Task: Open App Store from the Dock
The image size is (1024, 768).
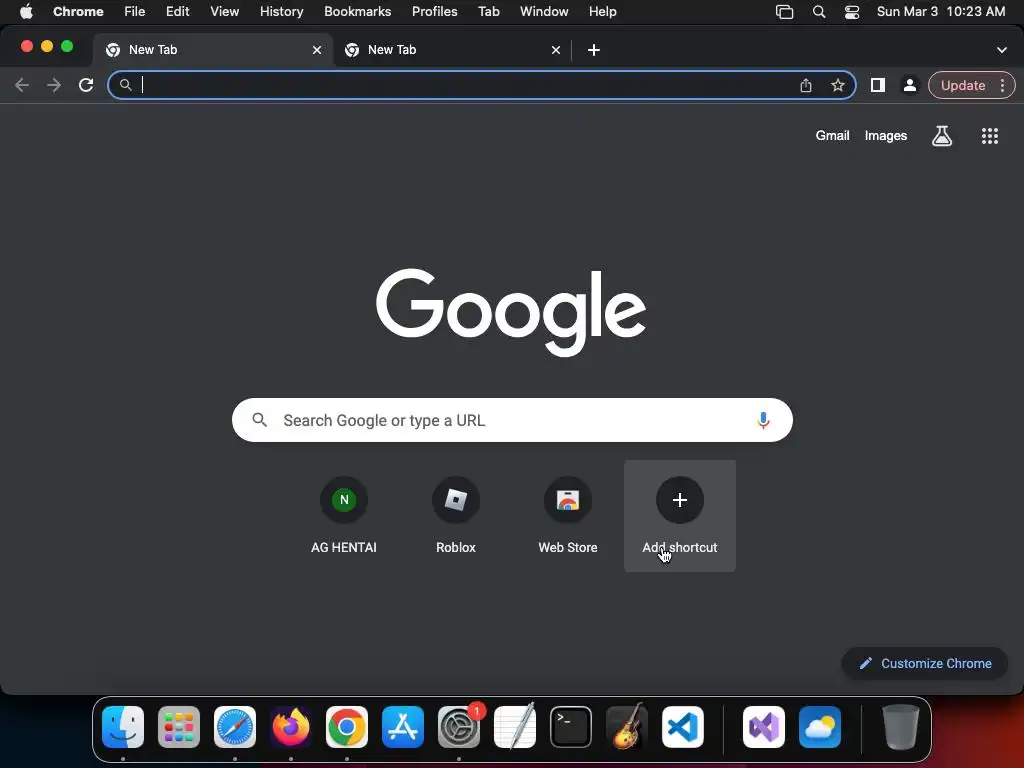Action: coord(403,727)
